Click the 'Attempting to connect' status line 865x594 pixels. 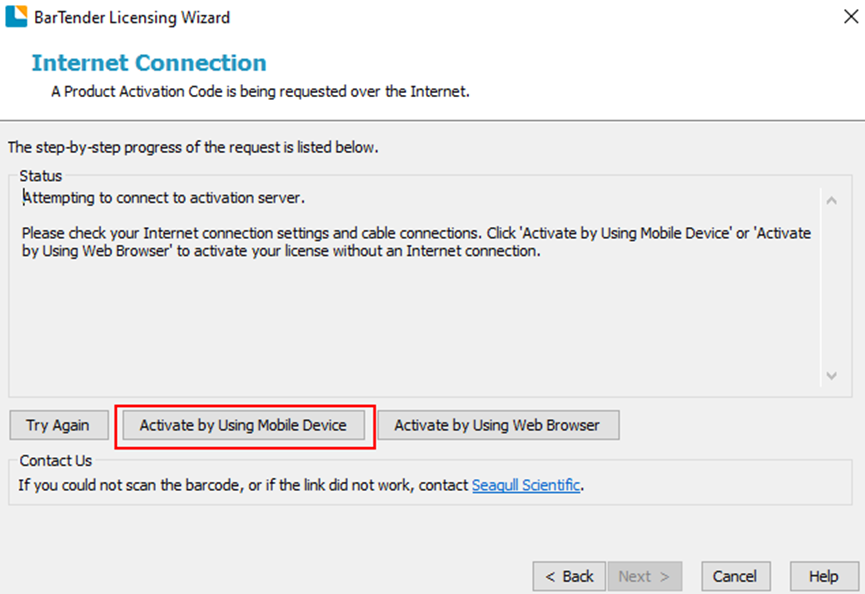click(x=164, y=198)
